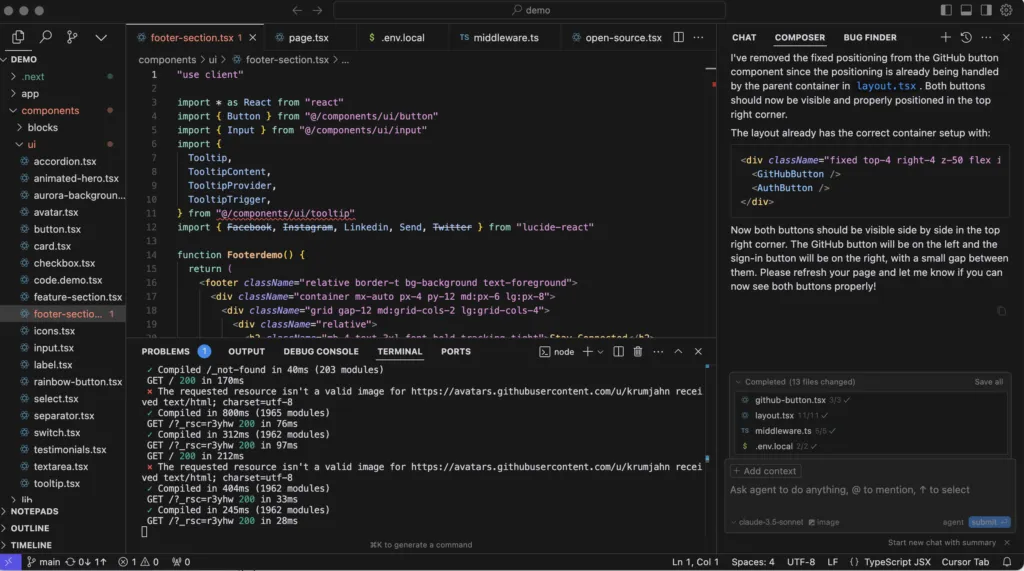This screenshot has width=1024, height=571.
Task: Open the Search view in sidebar
Action: [x=45, y=37]
